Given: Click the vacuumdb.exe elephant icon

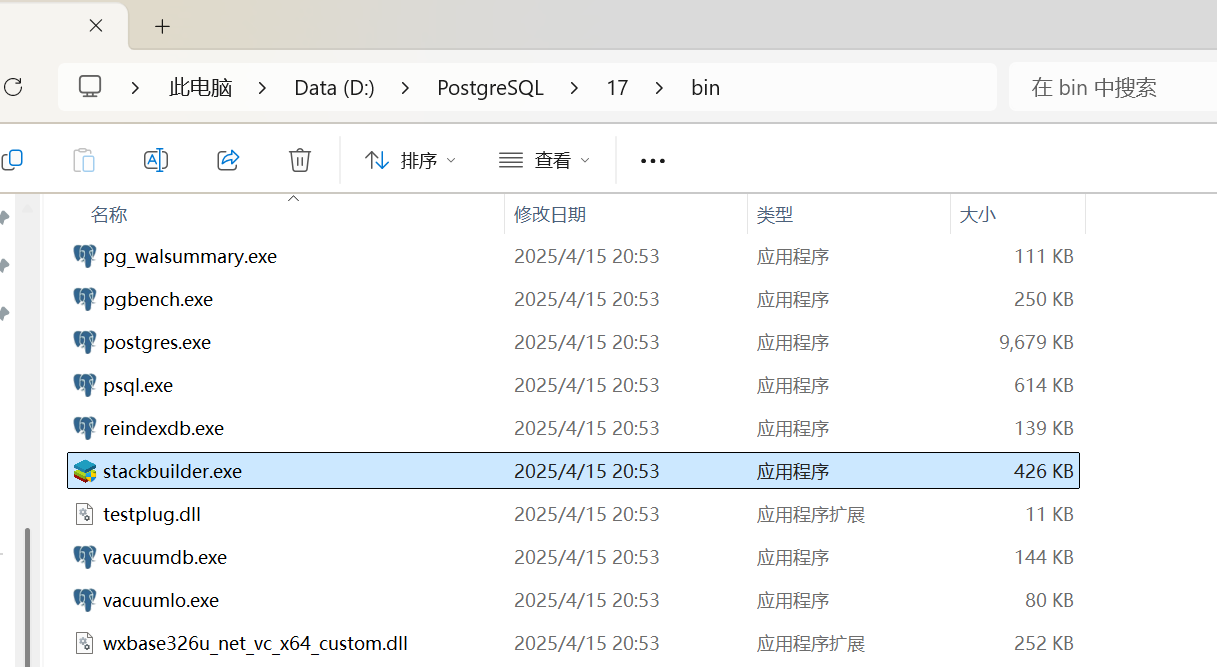Looking at the screenshot, I should [x=85, y=557].
